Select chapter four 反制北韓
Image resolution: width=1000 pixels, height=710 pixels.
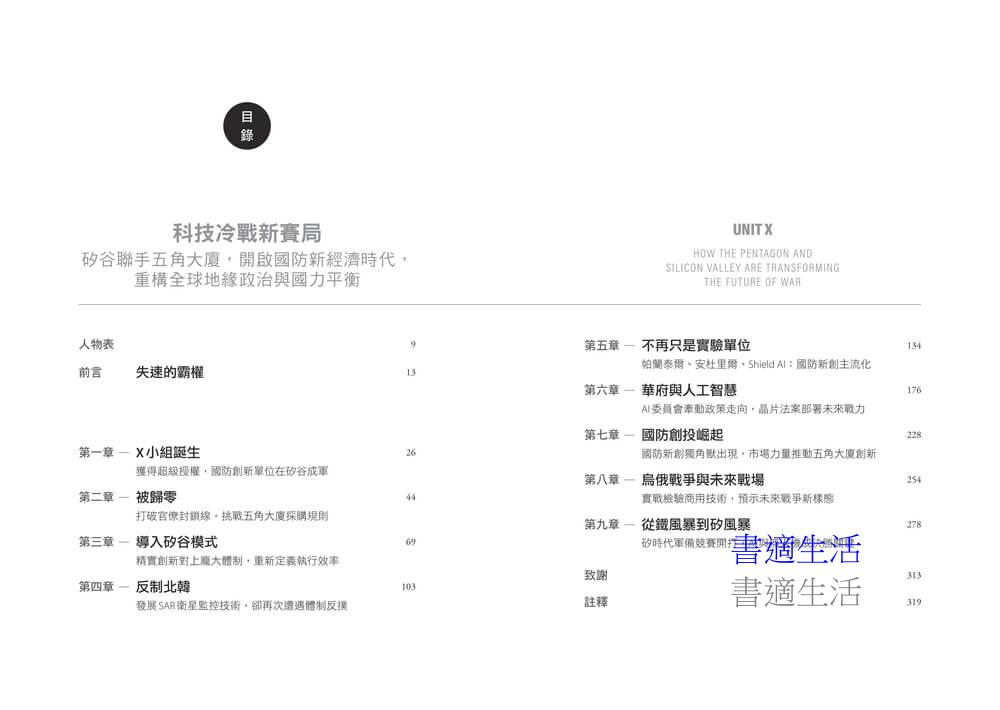tap(162, 587)
